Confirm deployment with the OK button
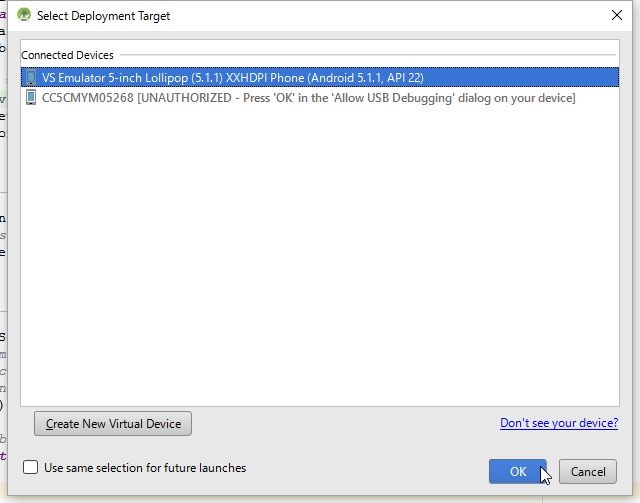This screenshot has height=503, width=640. (x=517, y=472)
